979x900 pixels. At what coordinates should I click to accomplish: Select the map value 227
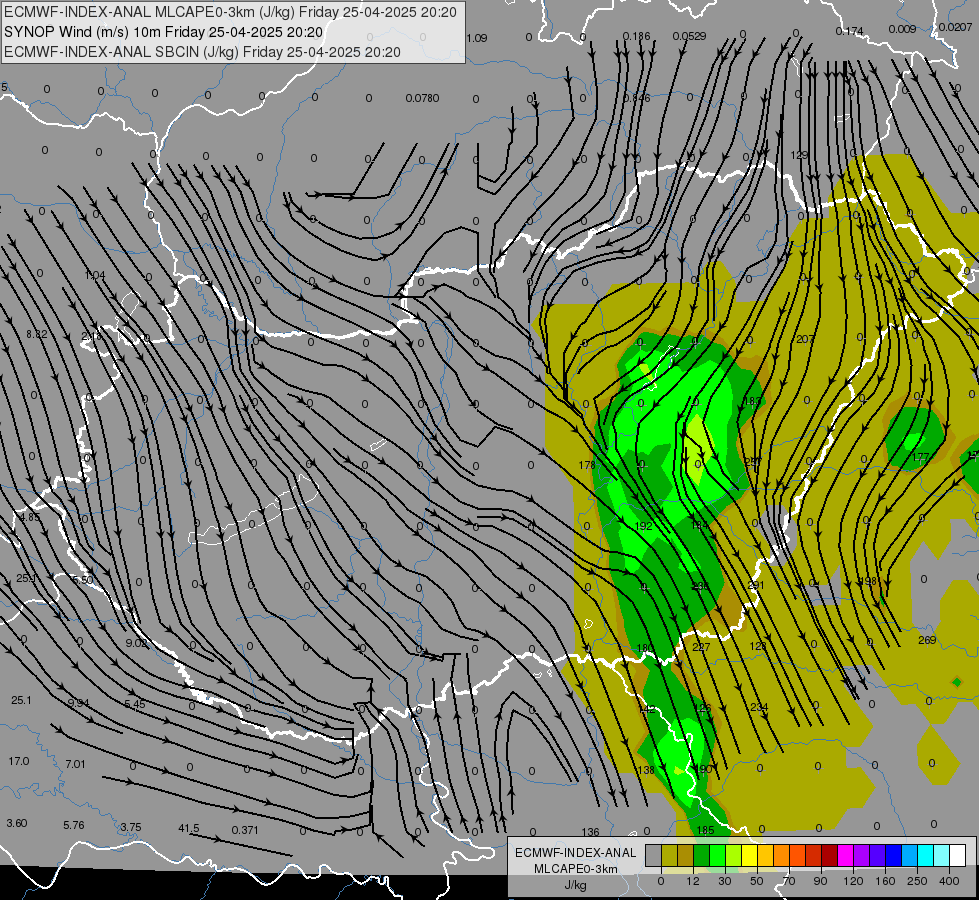(x=701, y=647)
